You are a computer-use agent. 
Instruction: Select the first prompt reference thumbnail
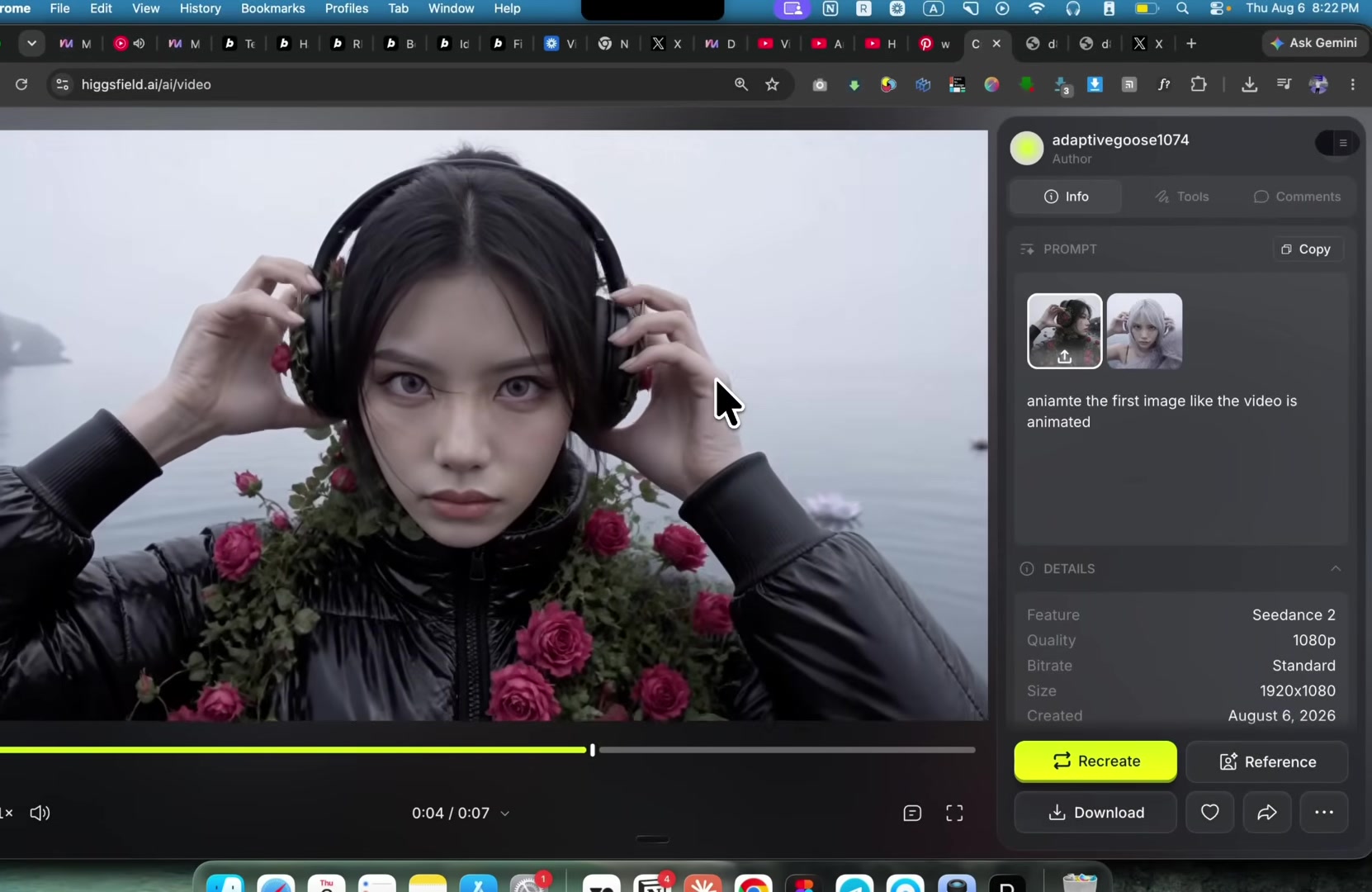point(1064,330)
